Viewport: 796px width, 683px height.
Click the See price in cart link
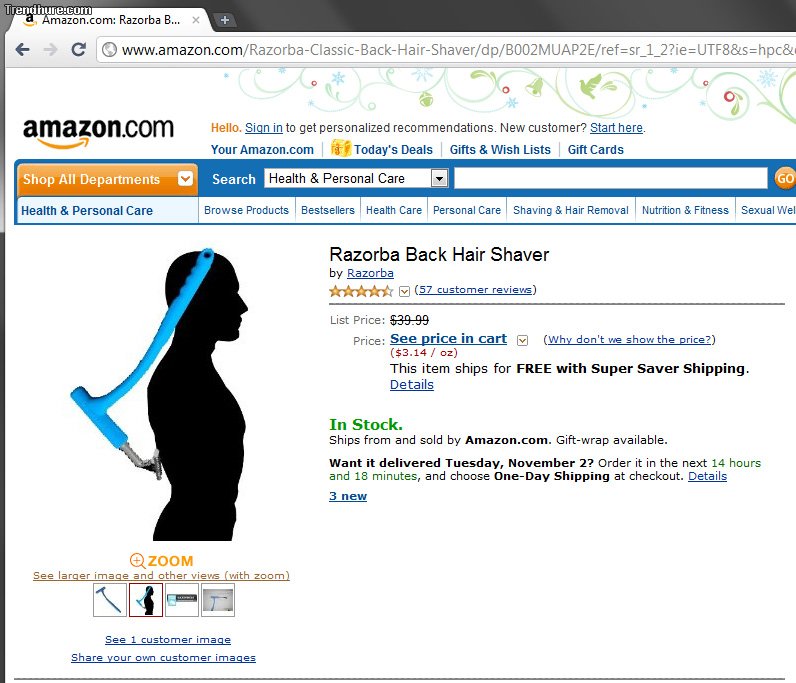(x=448, y=339)
